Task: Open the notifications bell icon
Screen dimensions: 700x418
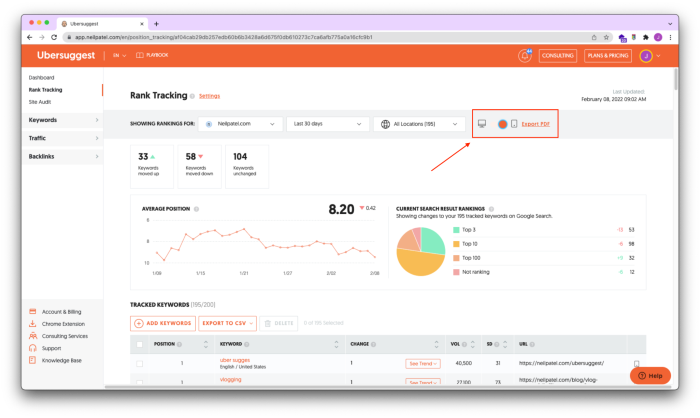Action: 525,56
